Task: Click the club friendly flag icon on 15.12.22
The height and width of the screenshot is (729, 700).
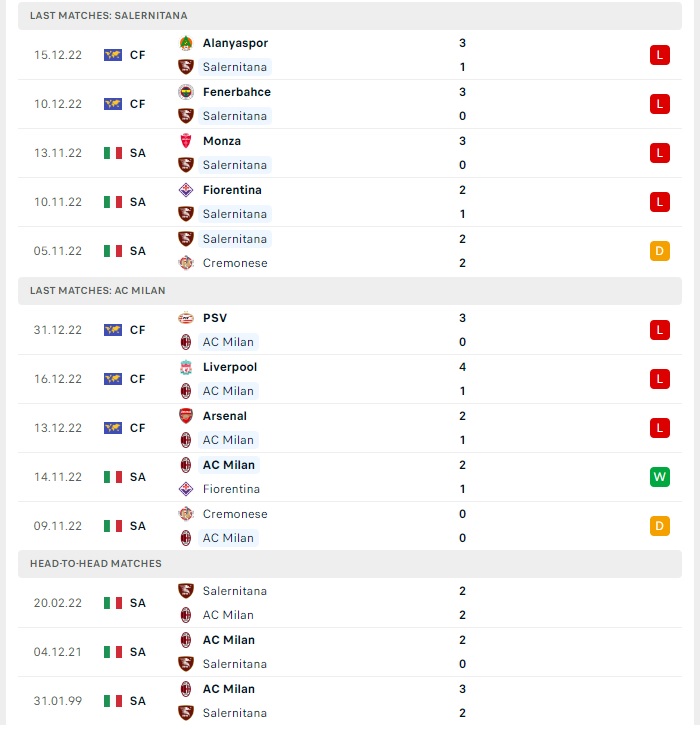Action: point(113,55)
